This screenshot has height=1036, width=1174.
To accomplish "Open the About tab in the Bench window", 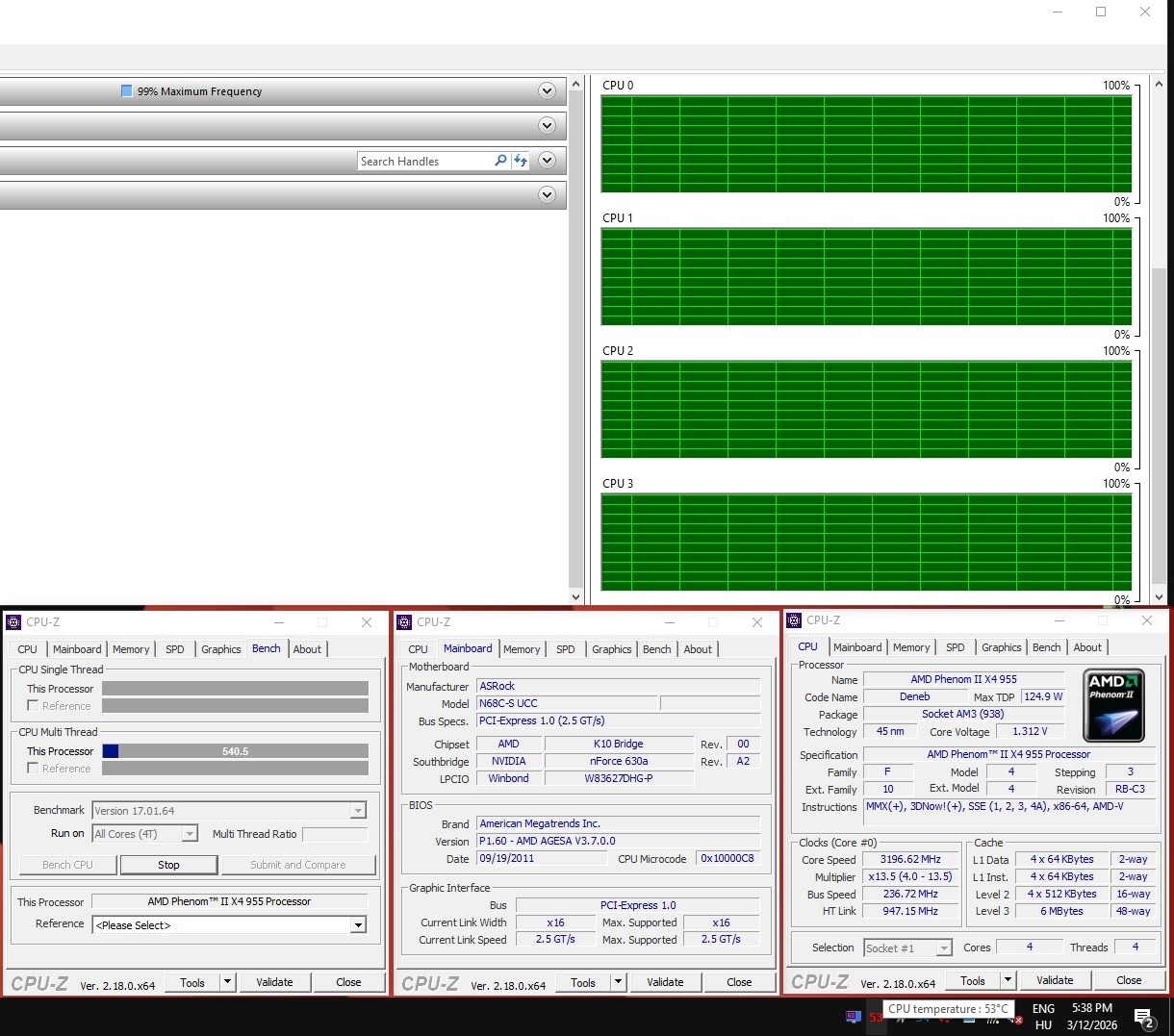I will point(308,649).
